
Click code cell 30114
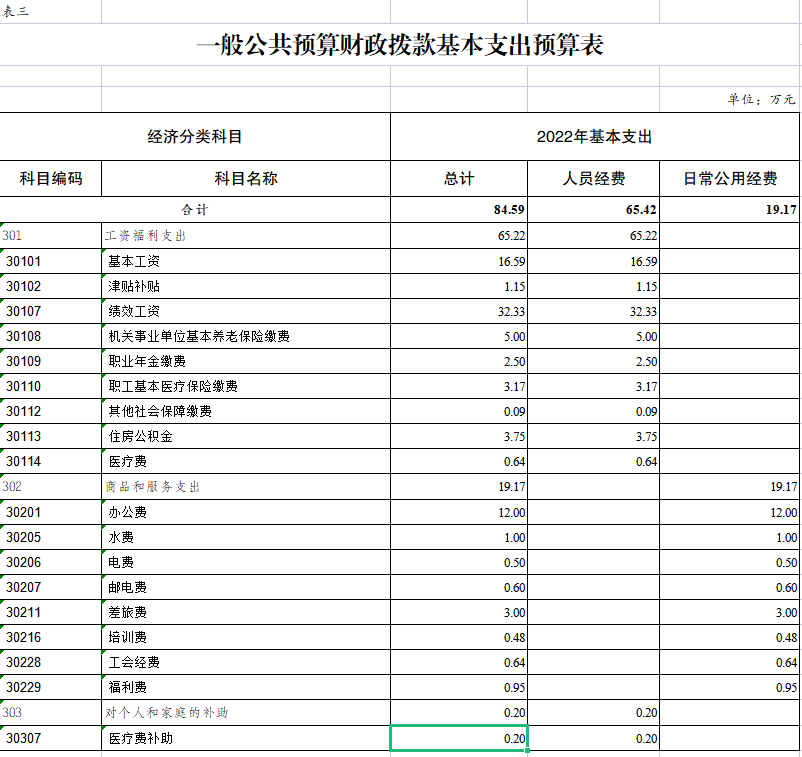51,462
